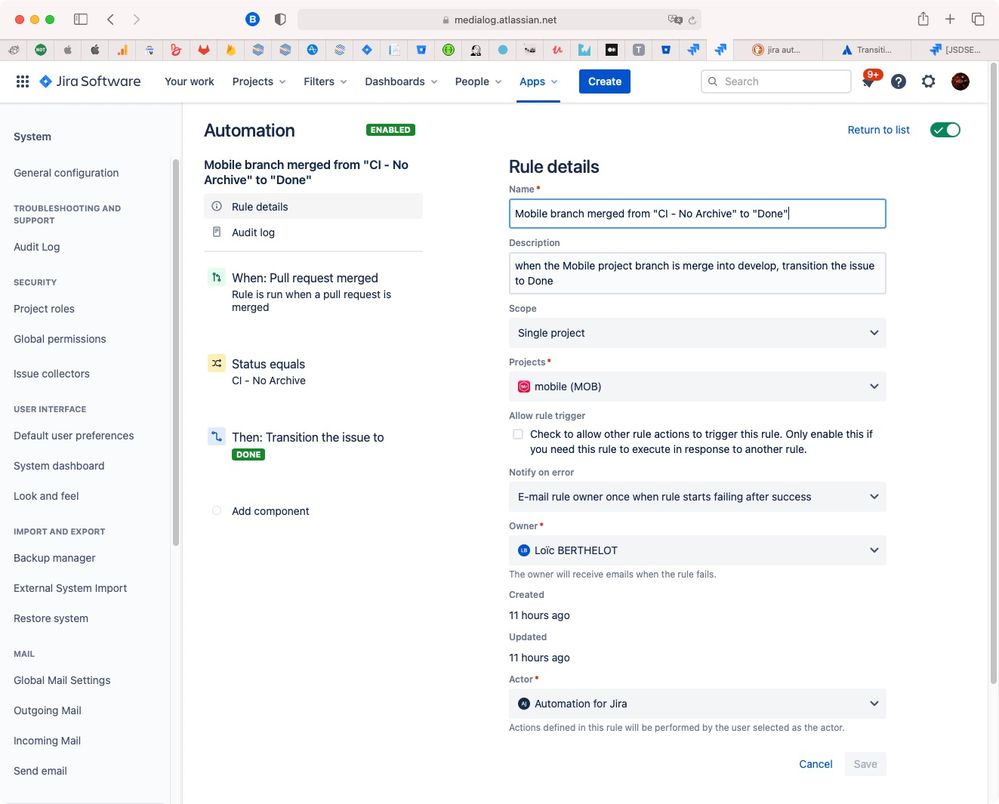Click the Rule details info icon

(217, 206)
